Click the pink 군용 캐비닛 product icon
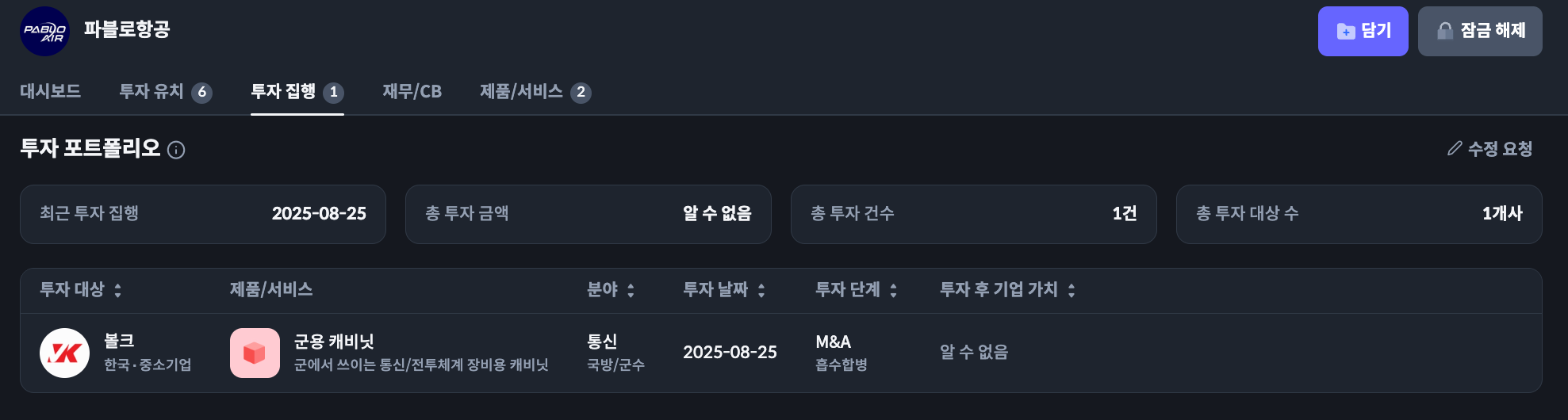The height and width of the screenshot is (420, 1568). coord(255,353)
